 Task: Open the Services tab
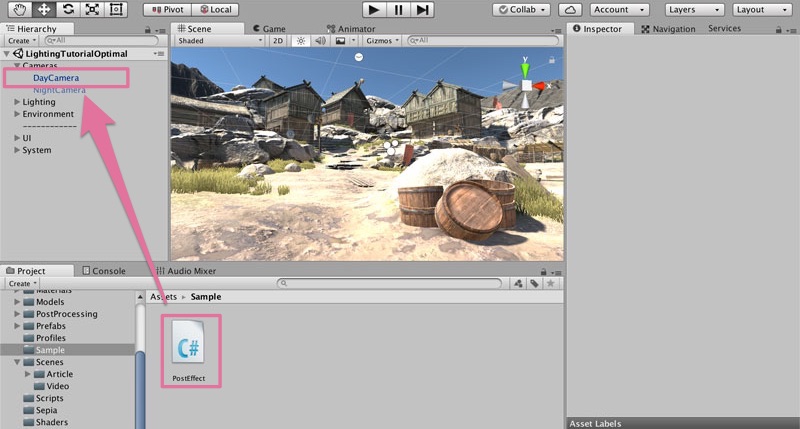(x=724, y=28)
